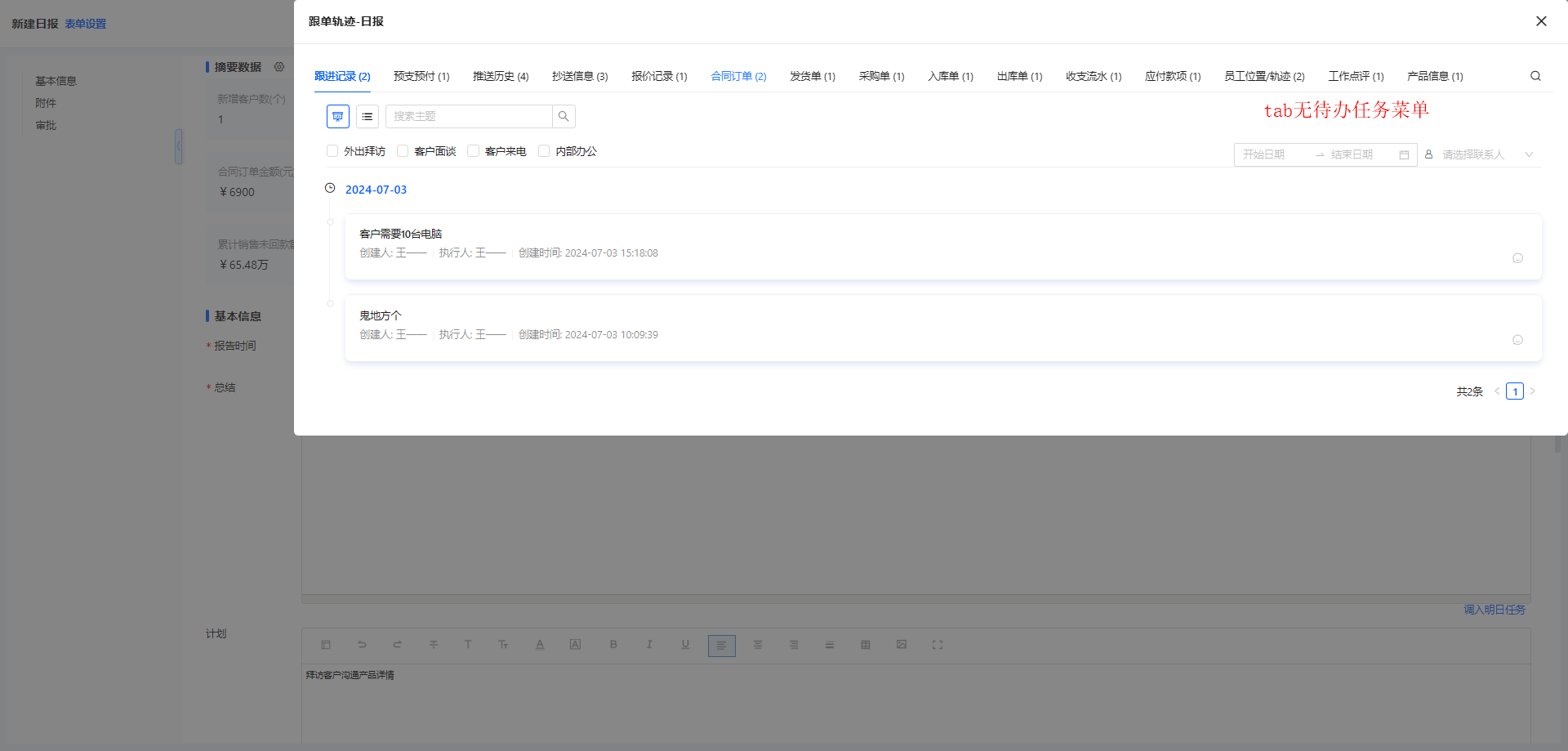Toggle underline in the editor toolbar
Viewport: 1568px width, 751px height.
(685, 645)
